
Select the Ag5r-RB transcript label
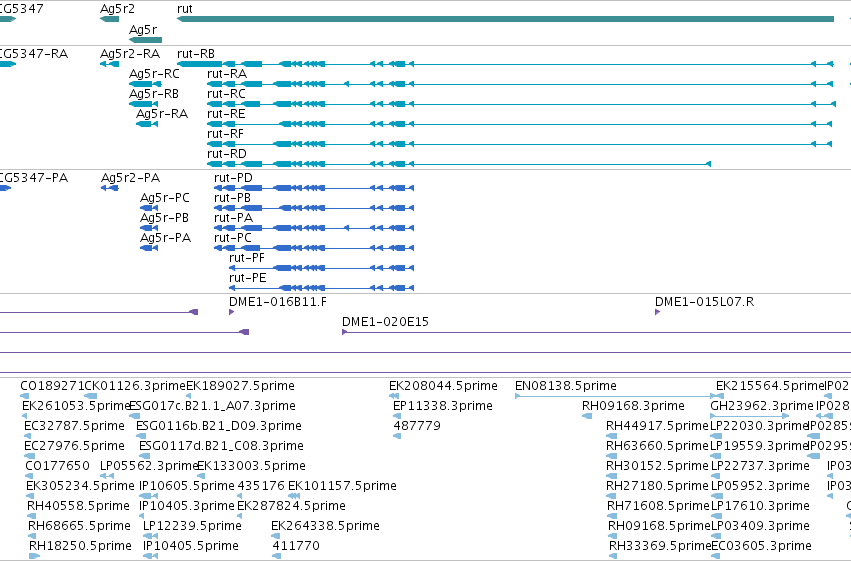click(x=154, y=94)
